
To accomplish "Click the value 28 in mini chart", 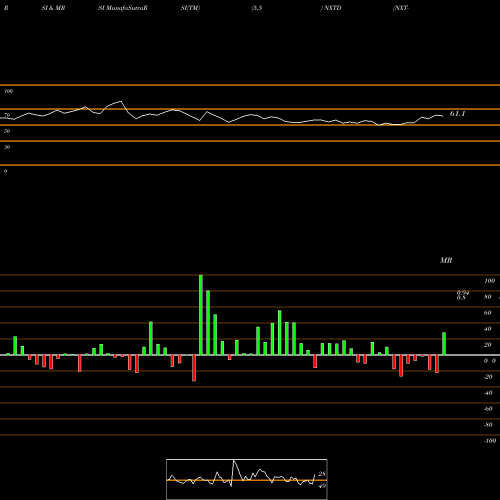I will coord(322,474).
